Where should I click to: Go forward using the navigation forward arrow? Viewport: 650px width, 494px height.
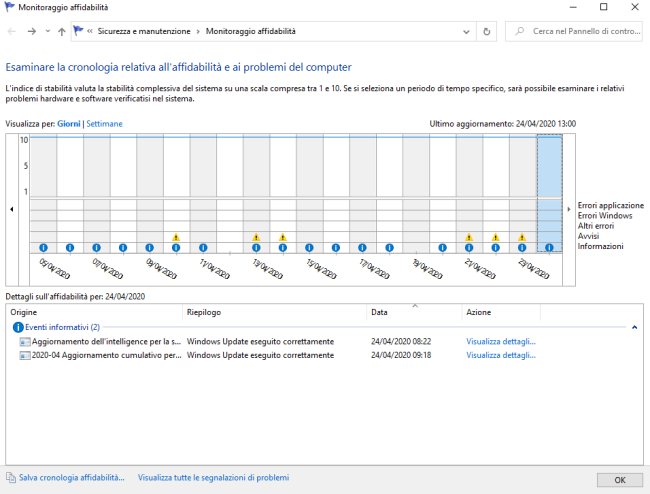[x=32, y=31]
